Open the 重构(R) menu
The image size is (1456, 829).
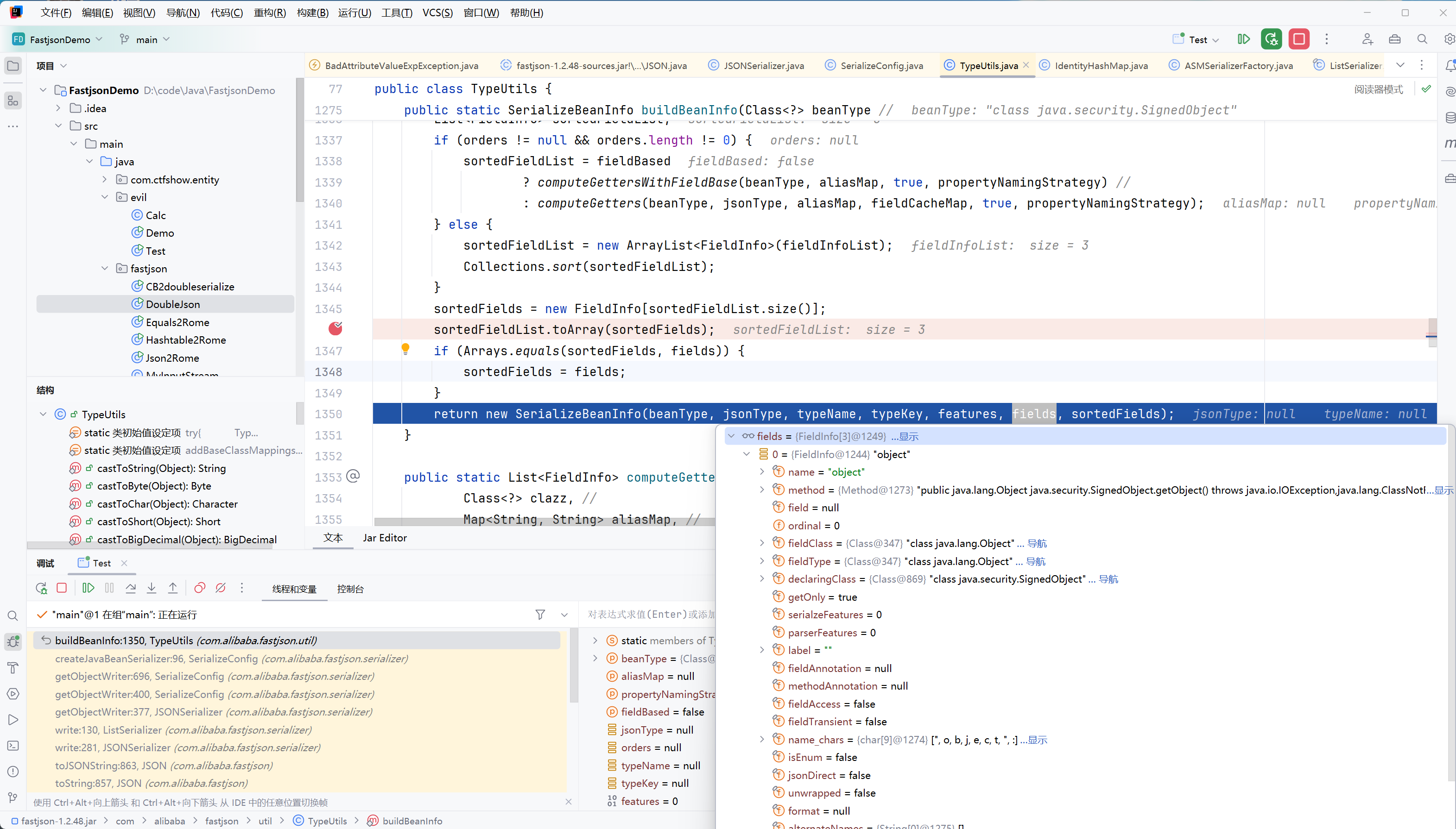tap(269, 13)
